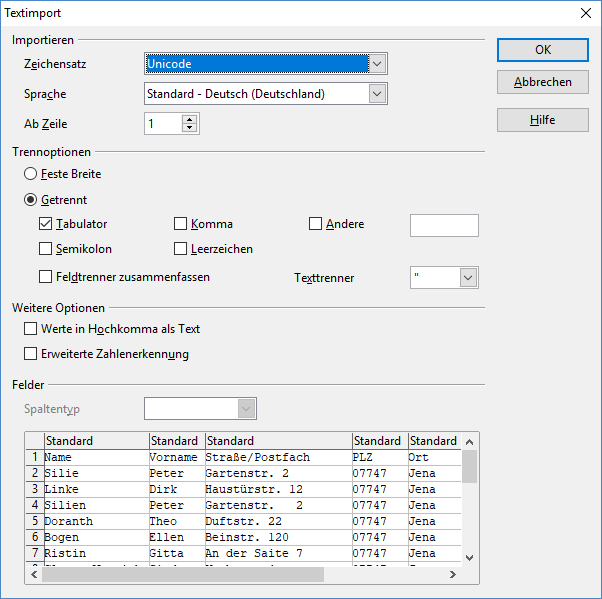Select the Getrennt radio option

pyautogui.click(x=31, y=200)
